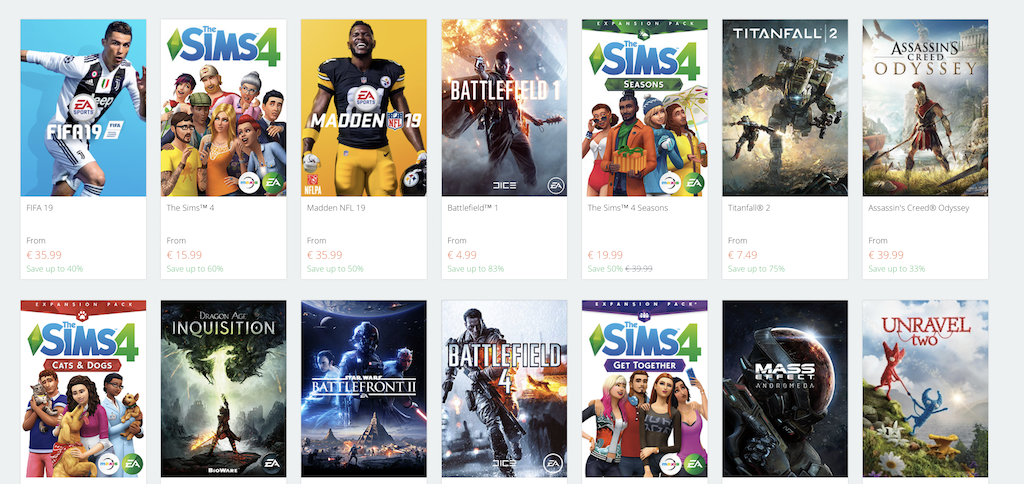The width and height of the screenshot is (1024, 484).
Task: Select the Battlefield 4 cover image
Action: (504, 389)
